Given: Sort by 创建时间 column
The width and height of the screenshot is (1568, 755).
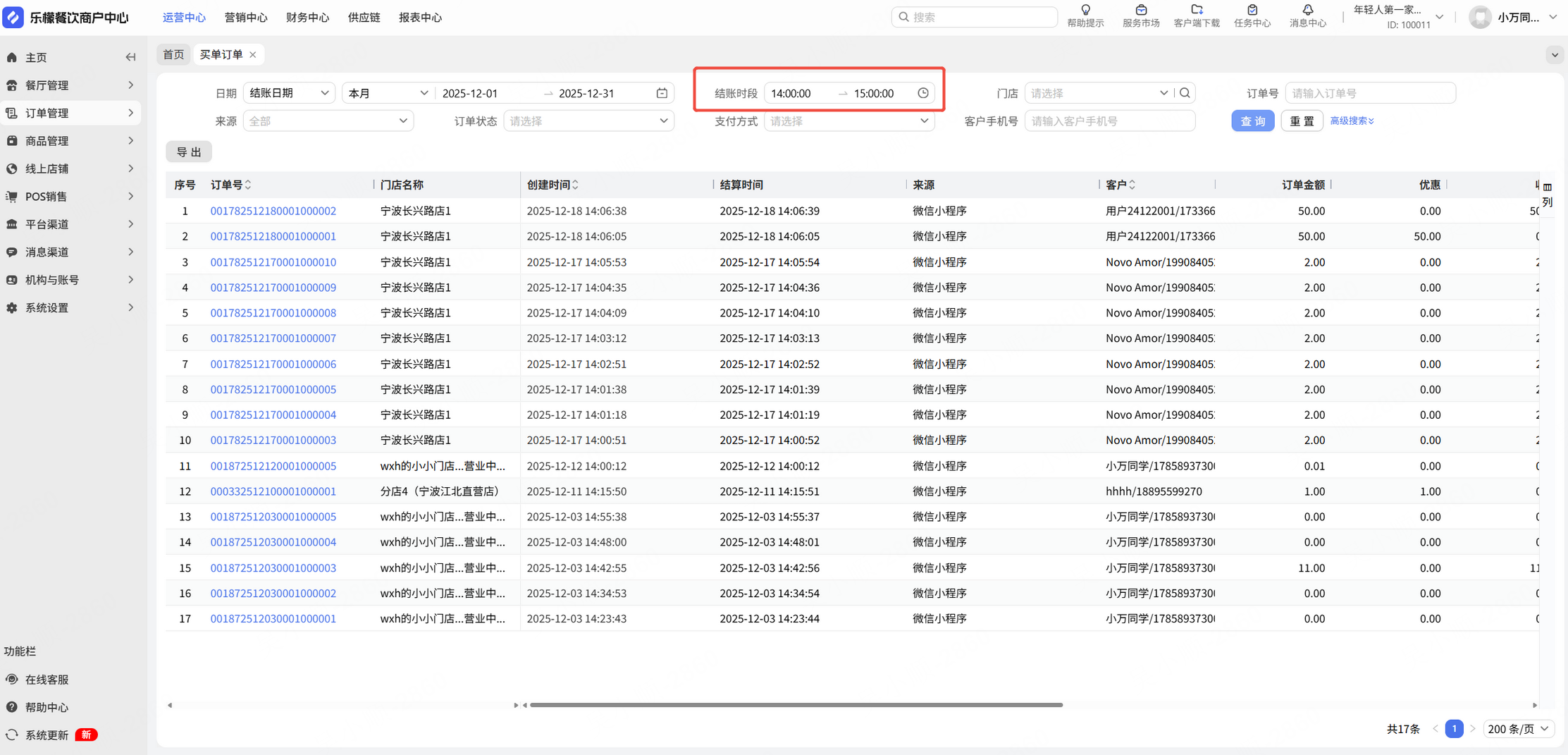Looking at the screenshot, I should 576,185.
